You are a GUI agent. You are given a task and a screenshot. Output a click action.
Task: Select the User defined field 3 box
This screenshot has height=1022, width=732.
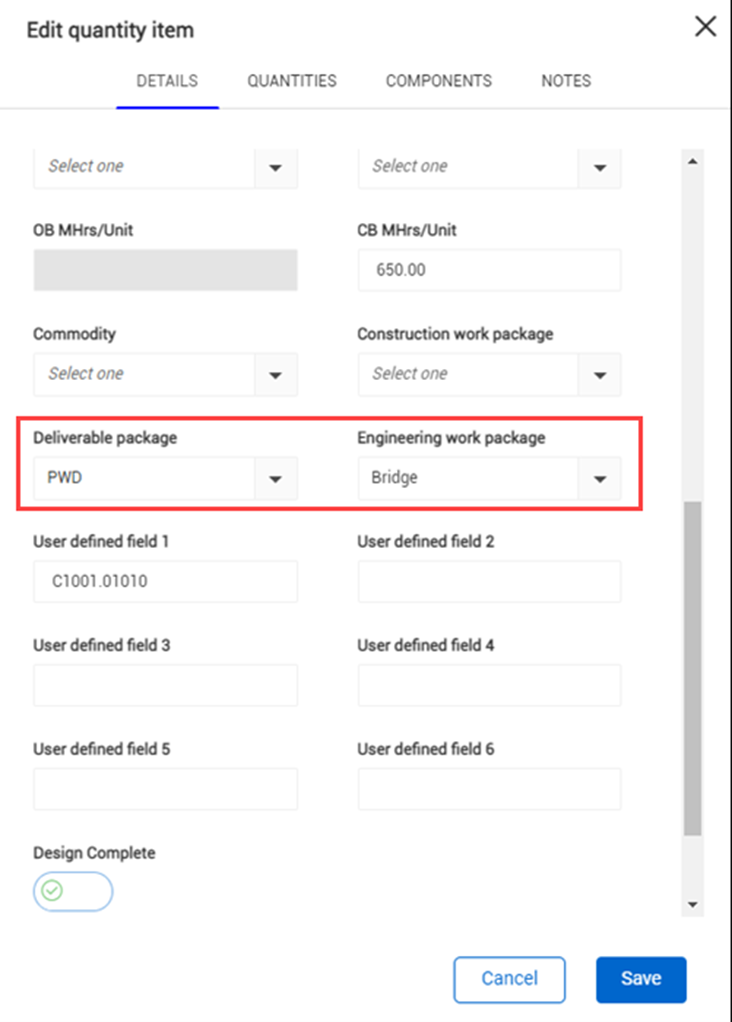click(x=165, y=686)
